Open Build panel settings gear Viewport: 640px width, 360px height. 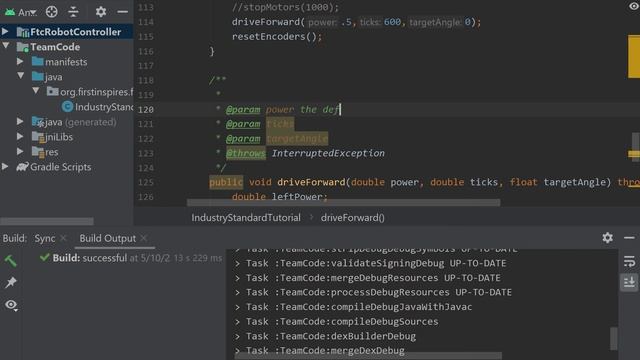coord(607,238)
